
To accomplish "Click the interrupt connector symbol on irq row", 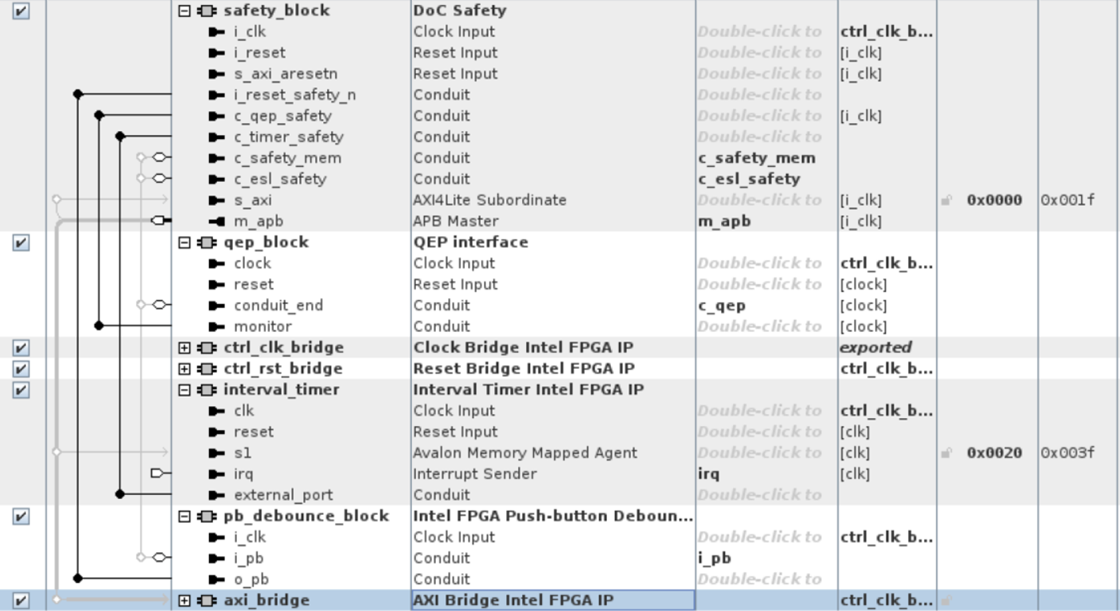I will [159, 473].
